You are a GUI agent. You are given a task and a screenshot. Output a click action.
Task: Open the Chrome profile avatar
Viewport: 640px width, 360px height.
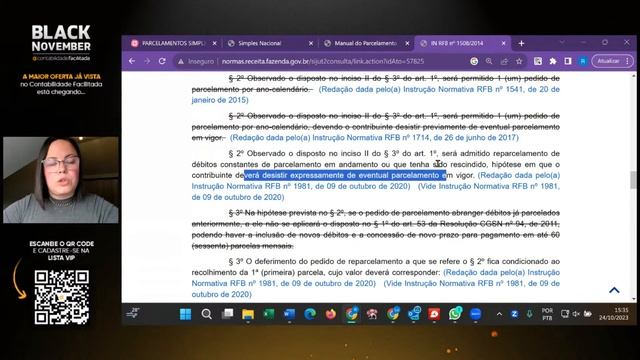click(x=583, y=61)
